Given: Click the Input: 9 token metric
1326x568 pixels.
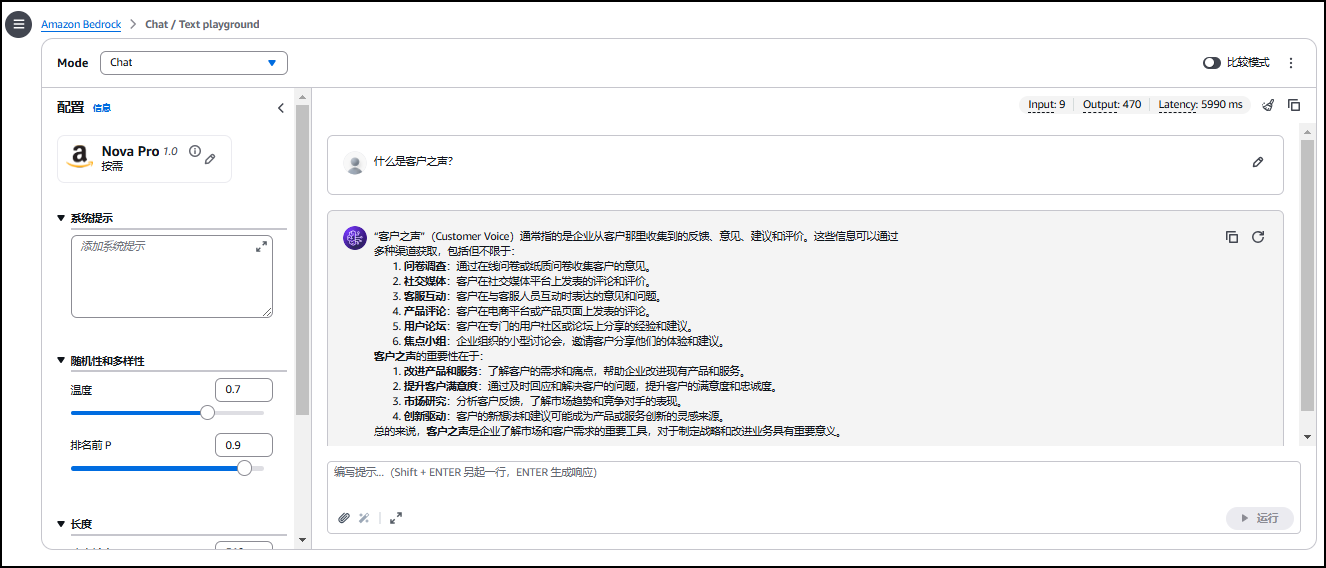Looking at the screenshot, I should coord(1047,105).
